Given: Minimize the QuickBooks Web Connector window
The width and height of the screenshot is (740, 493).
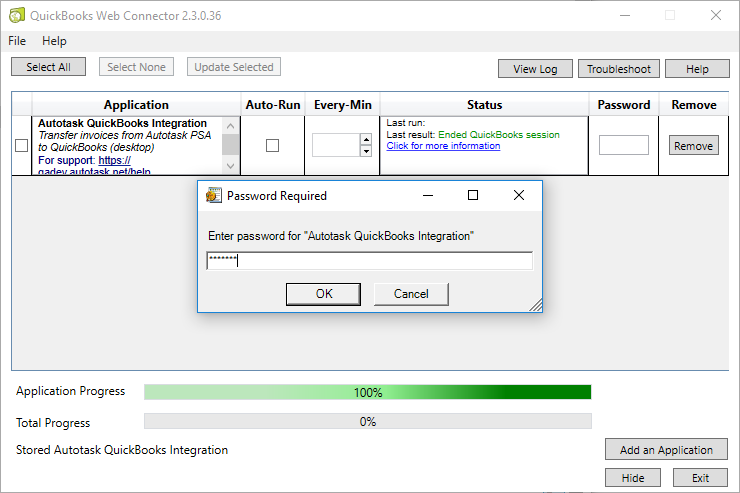Looking at the screenshot, I should 625,15.
